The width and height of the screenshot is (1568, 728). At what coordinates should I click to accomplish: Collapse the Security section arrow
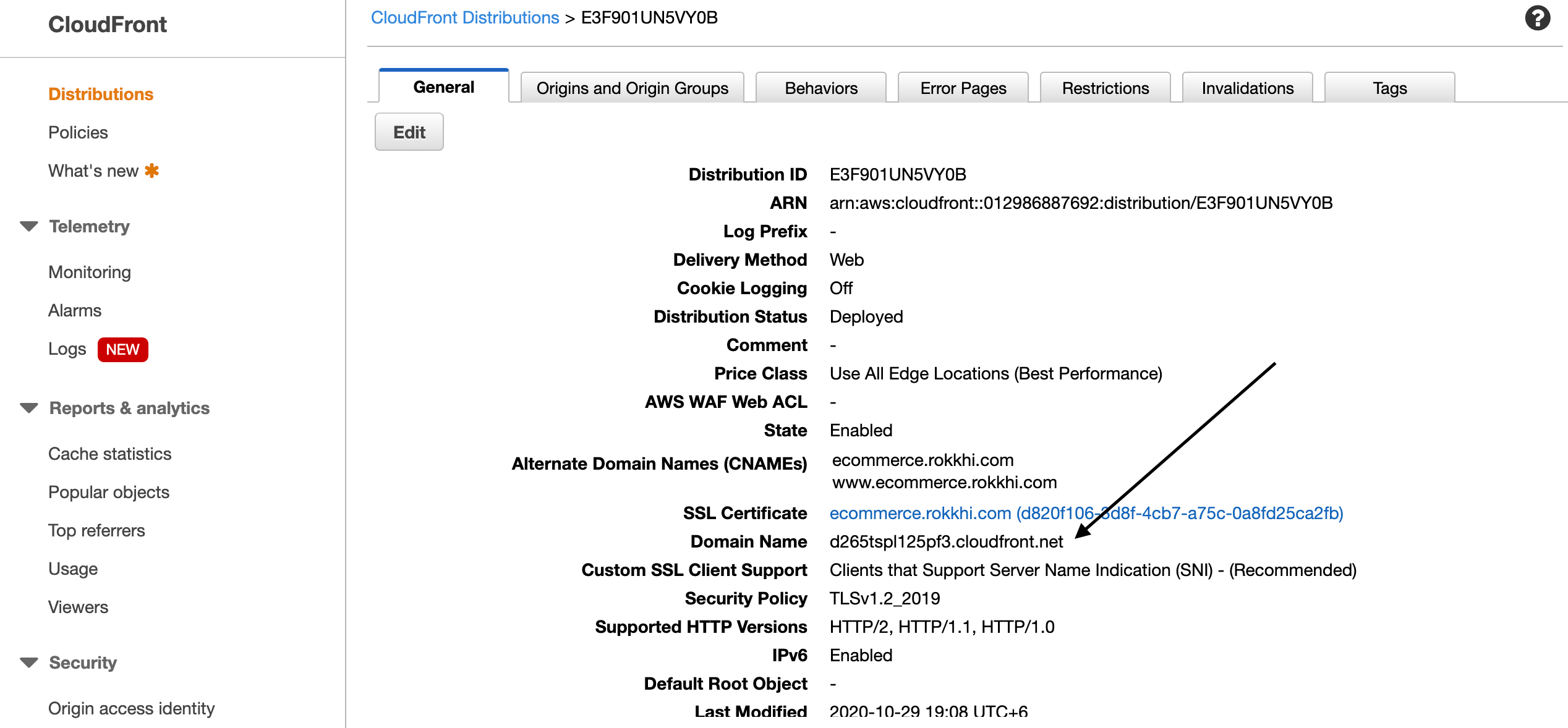[29, 662]
